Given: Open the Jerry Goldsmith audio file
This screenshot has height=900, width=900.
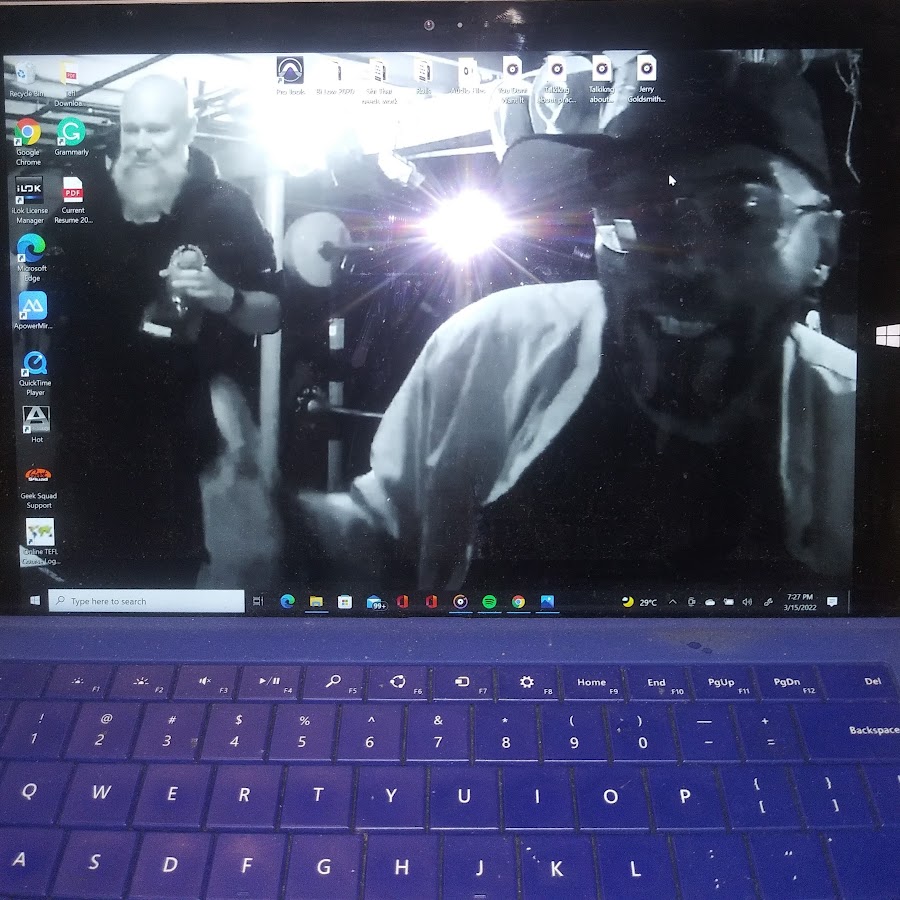Looking at the screenshot, I should click(646, 79).
